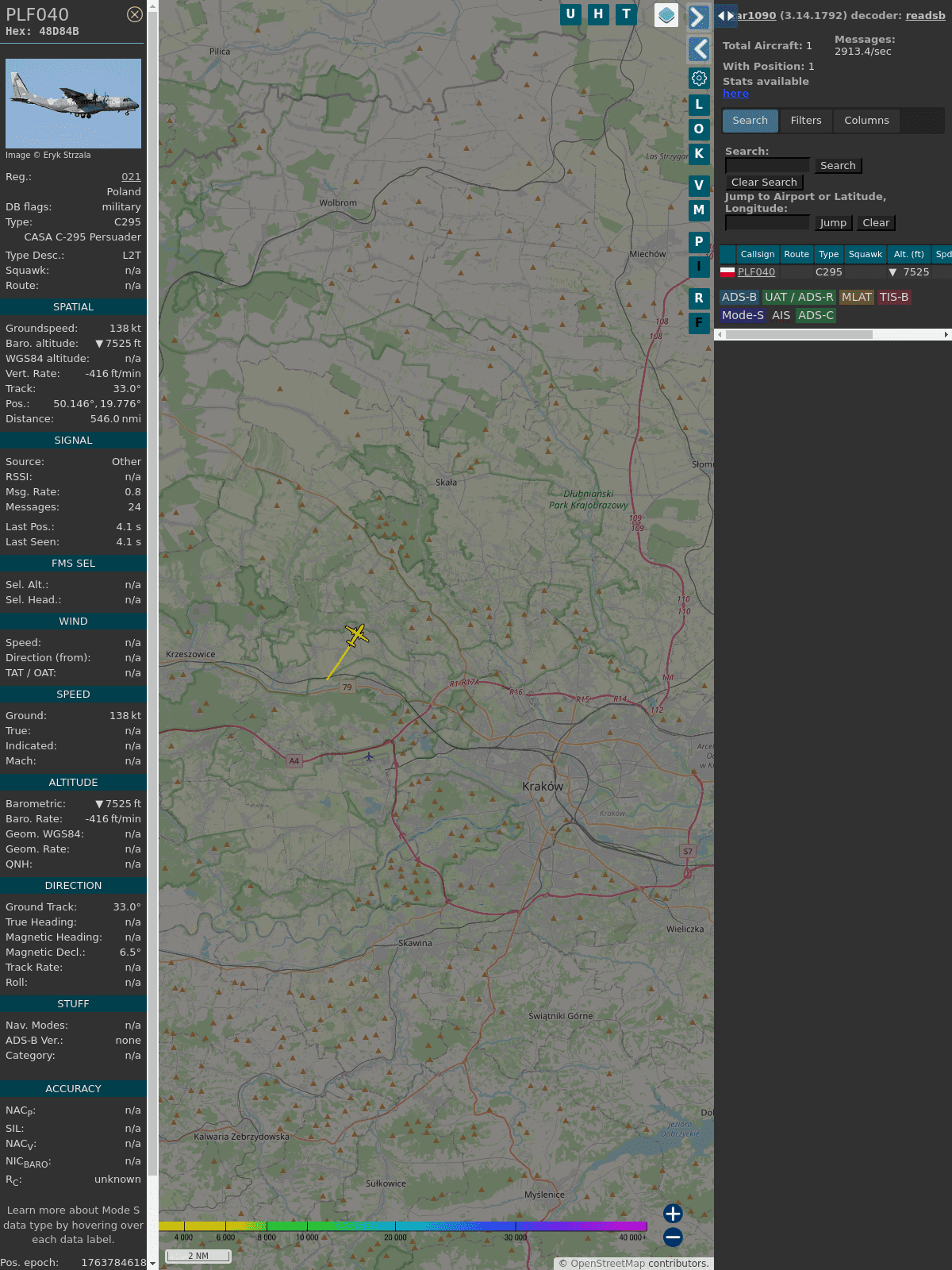
Task: Open the map layers selector icon
Action: 666,15
